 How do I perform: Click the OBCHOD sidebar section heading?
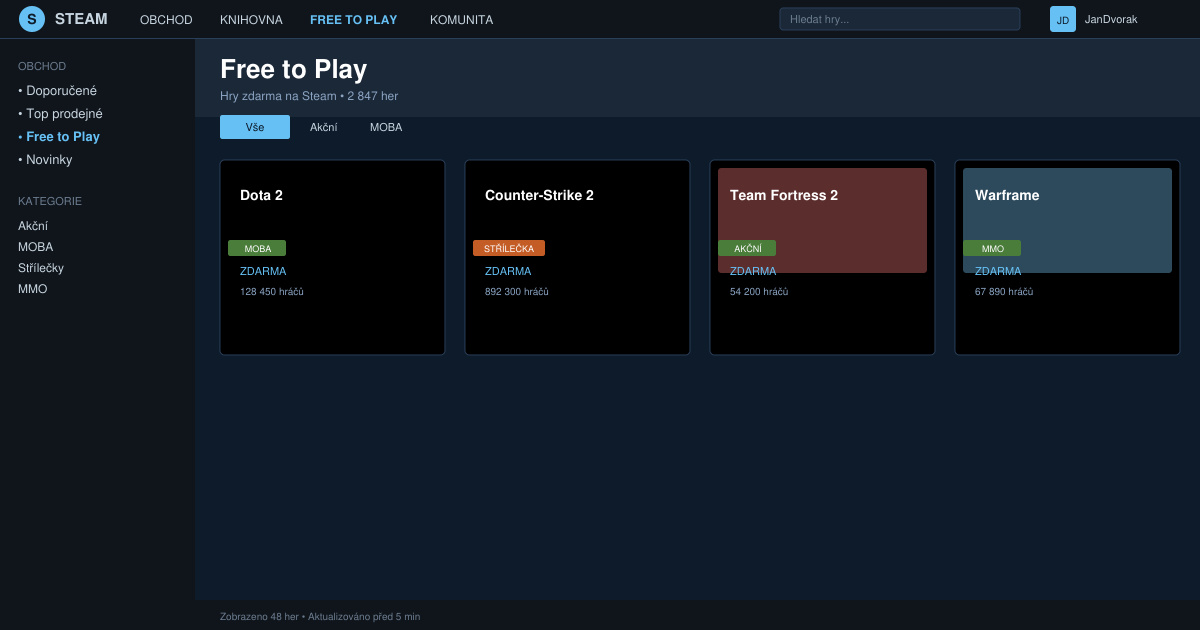point(42,66)
